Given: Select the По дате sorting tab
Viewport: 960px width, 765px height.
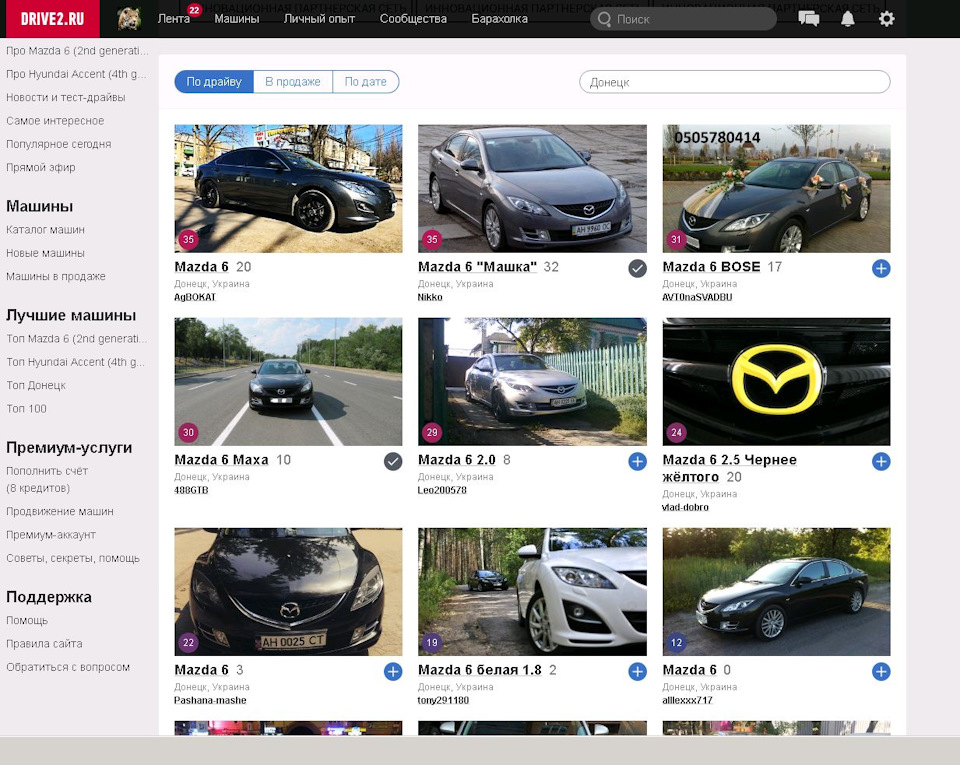Looking at the screenshot, I should pyautogui.click(x=366, y=81).
